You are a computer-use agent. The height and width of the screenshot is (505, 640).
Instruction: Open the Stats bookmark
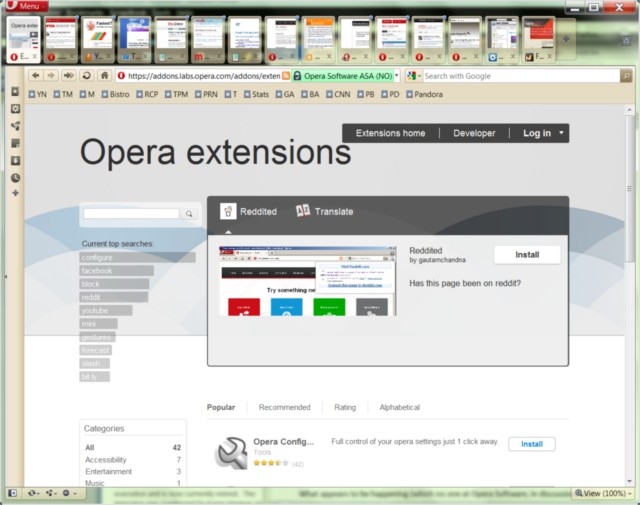[256, 94]
